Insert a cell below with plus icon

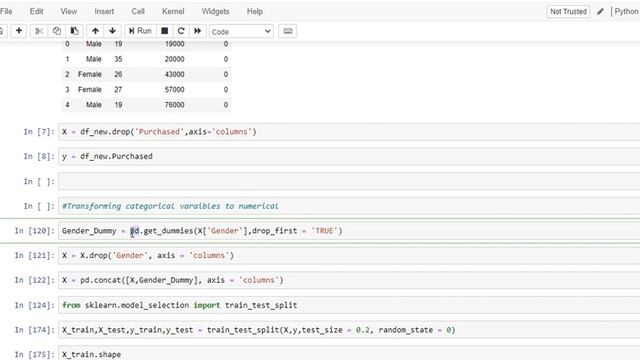tap(19, 31)
